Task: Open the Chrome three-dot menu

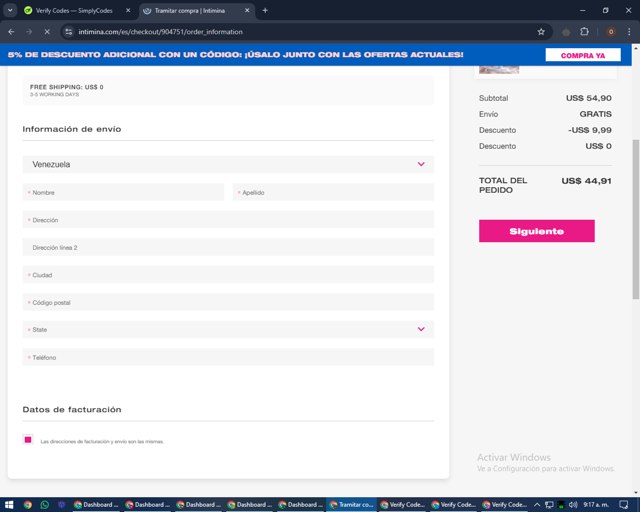Action: pyautogui.click(x=629, y=31)
